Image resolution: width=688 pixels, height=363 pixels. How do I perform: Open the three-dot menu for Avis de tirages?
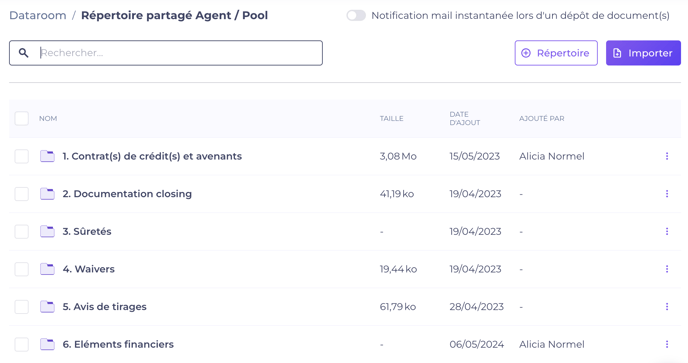666,306
